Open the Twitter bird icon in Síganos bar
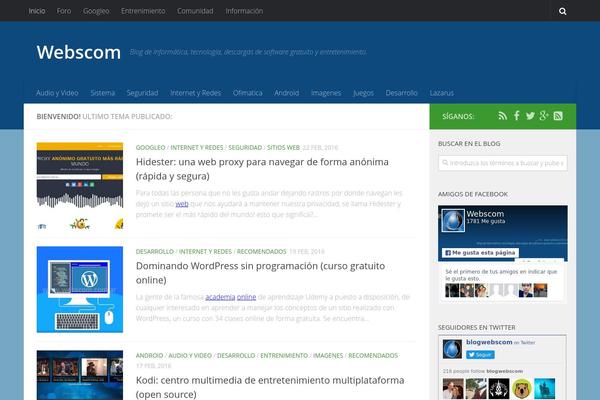Screen dimensions: 600x400 [530, 116]
